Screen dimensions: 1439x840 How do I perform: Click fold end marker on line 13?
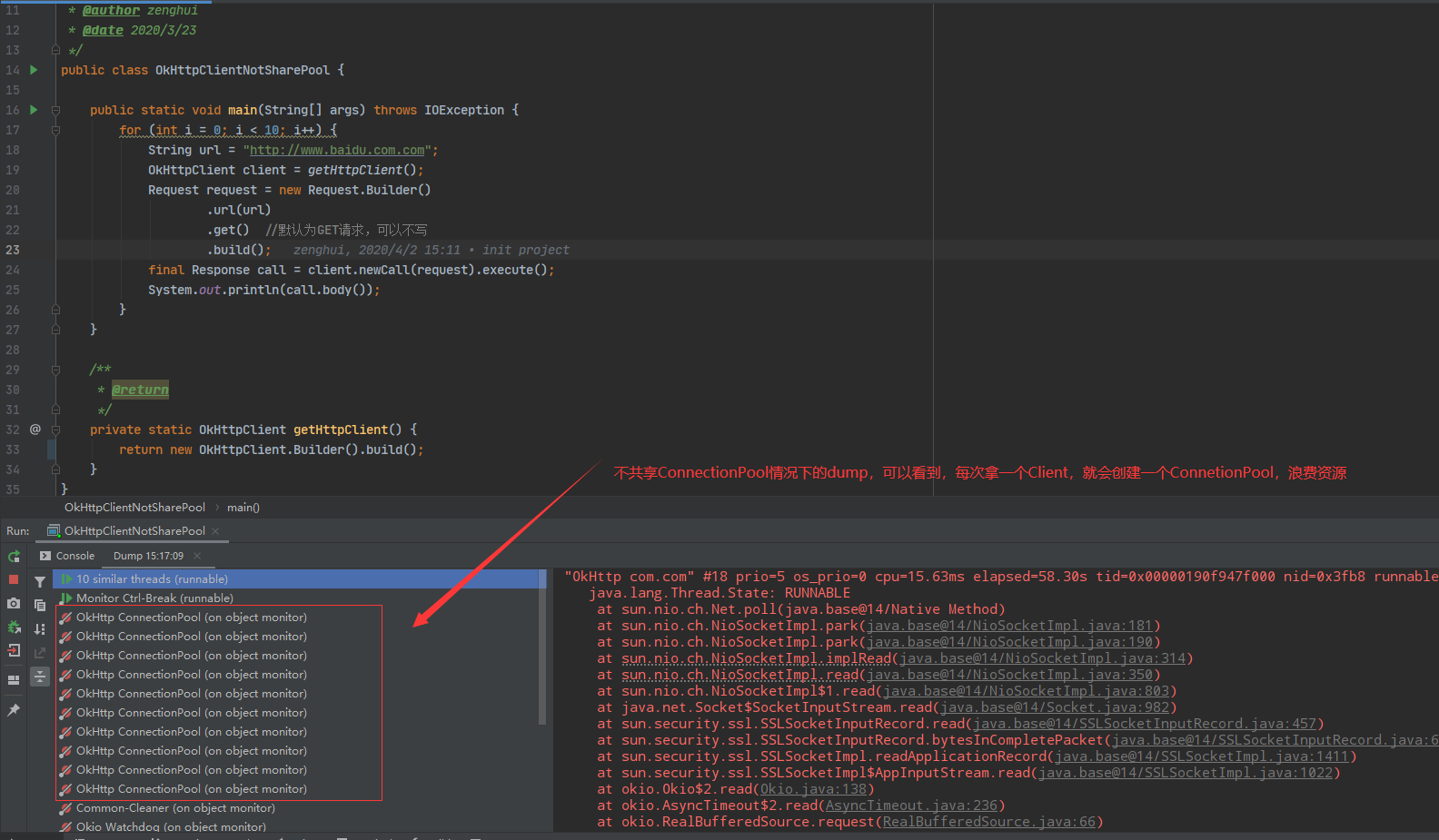pyautogui.click(x=55, y=50)
